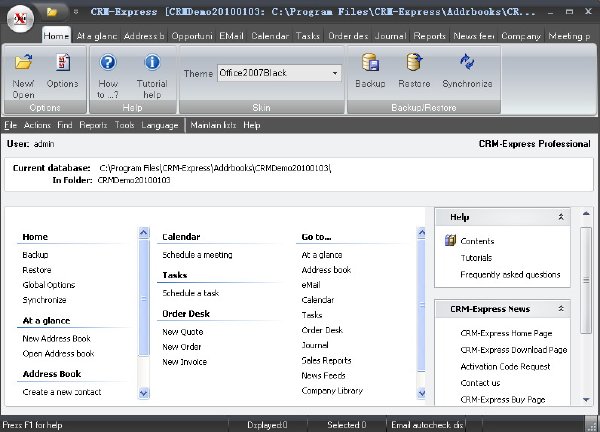This screenshot has height=432, width=600.
Task: Switch to the Home ribbon tab
Action: coord(56,36)
